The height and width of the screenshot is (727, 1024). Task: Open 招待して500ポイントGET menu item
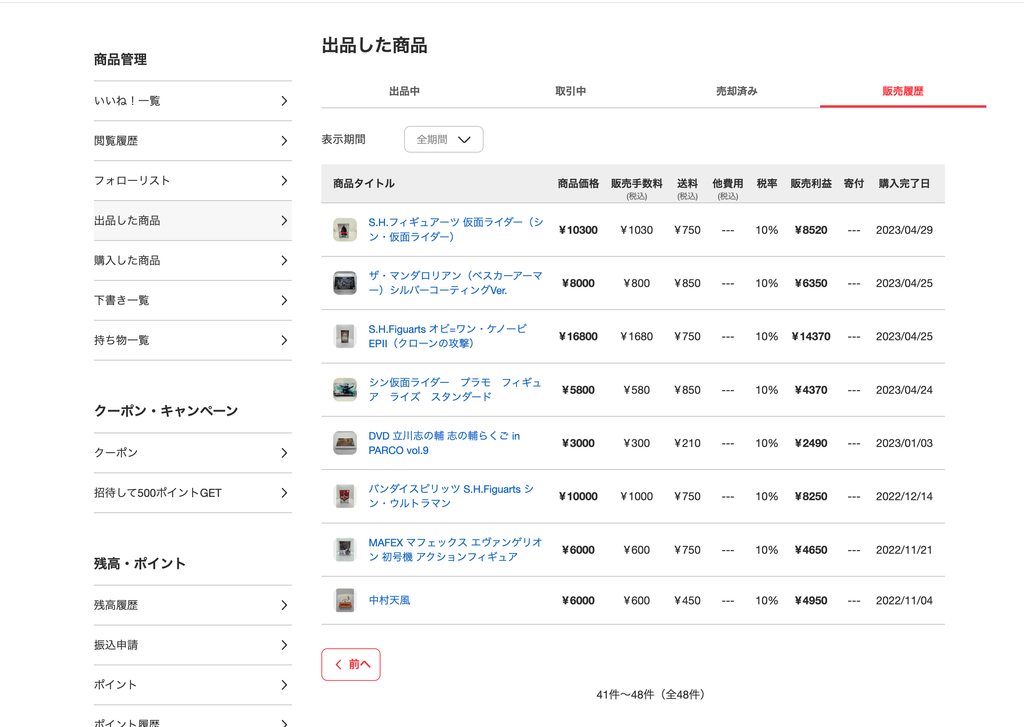pyautogui.click(x=193, y=493)
